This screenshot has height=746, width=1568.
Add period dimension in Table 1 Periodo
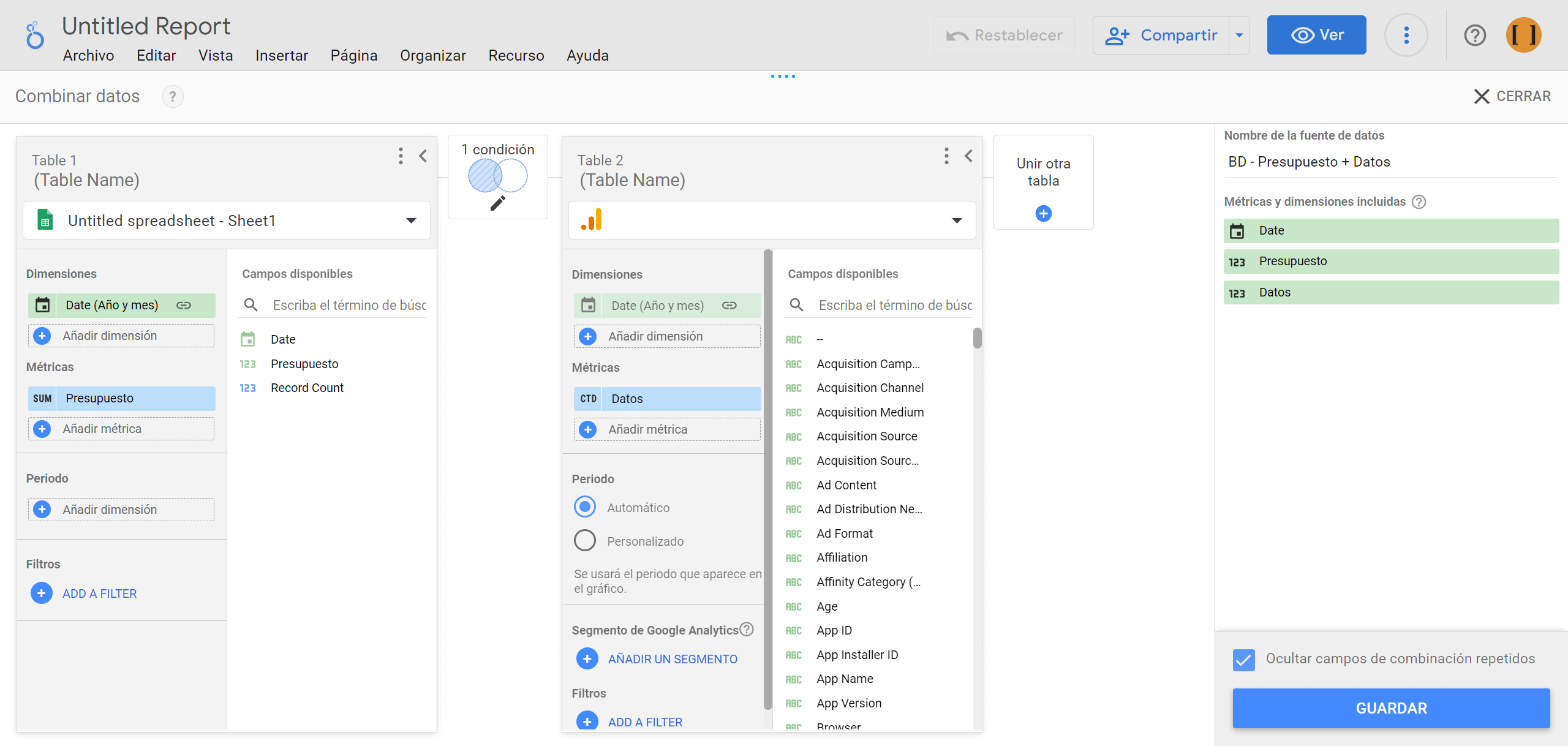tap(121, 510)
